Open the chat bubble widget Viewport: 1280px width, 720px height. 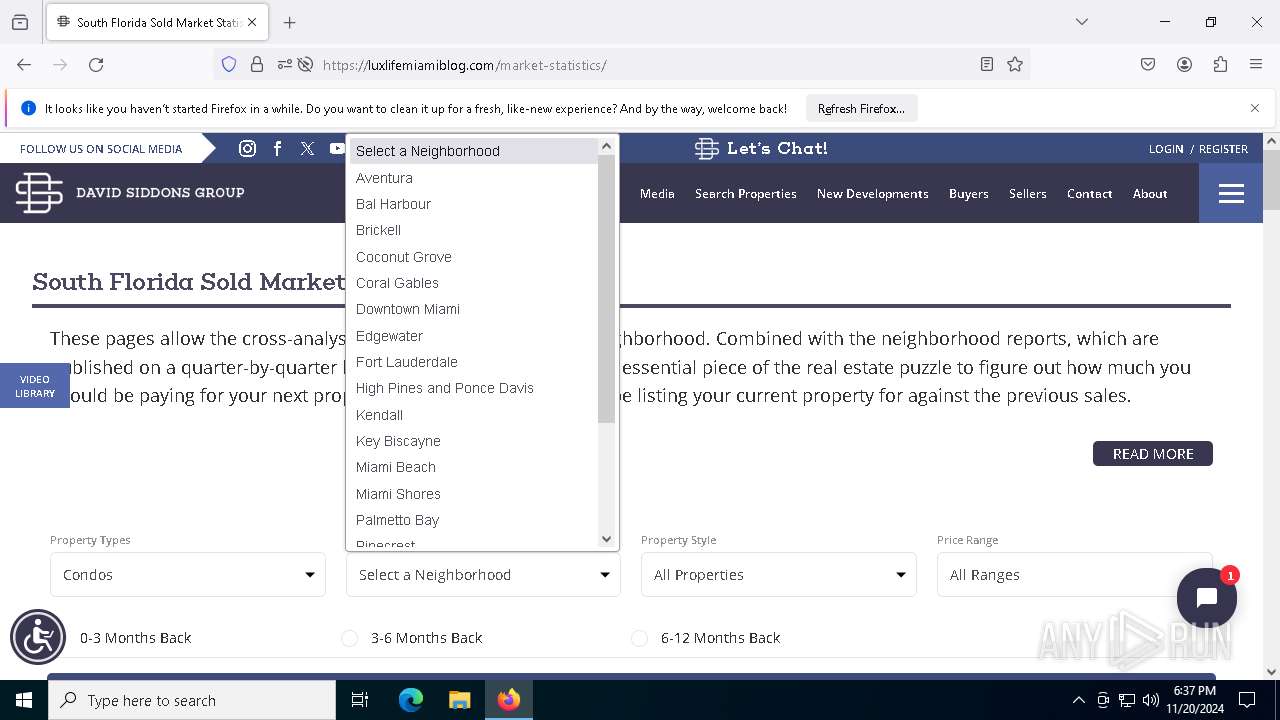pyautogui.click(x=1207, y=598)
